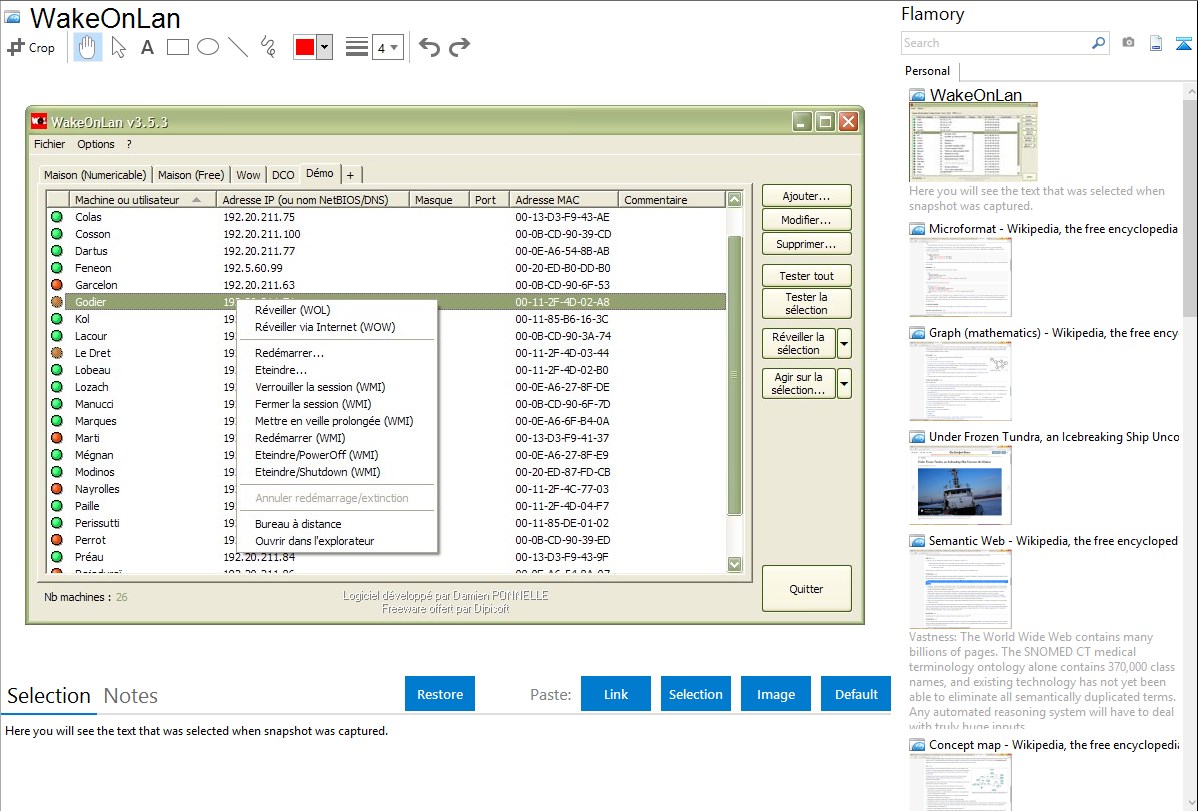Activate the hand pan tool
This screenshot has height=811, width=1198.
click(88, 47)
